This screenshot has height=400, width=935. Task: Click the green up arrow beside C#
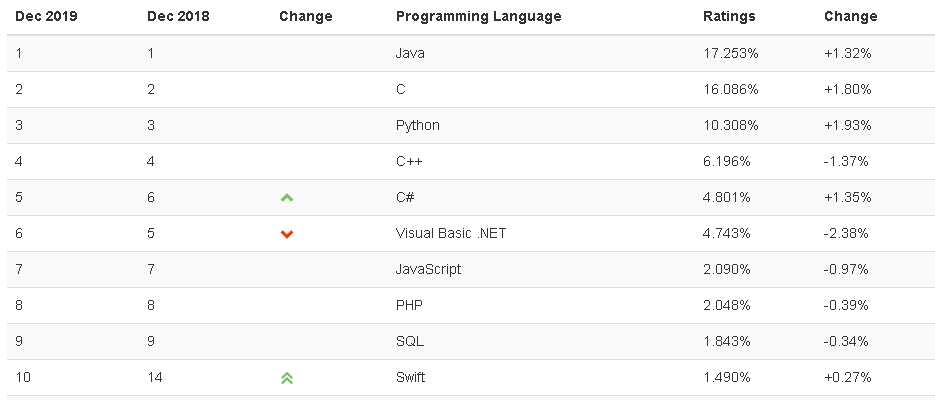tap(287, 198)
